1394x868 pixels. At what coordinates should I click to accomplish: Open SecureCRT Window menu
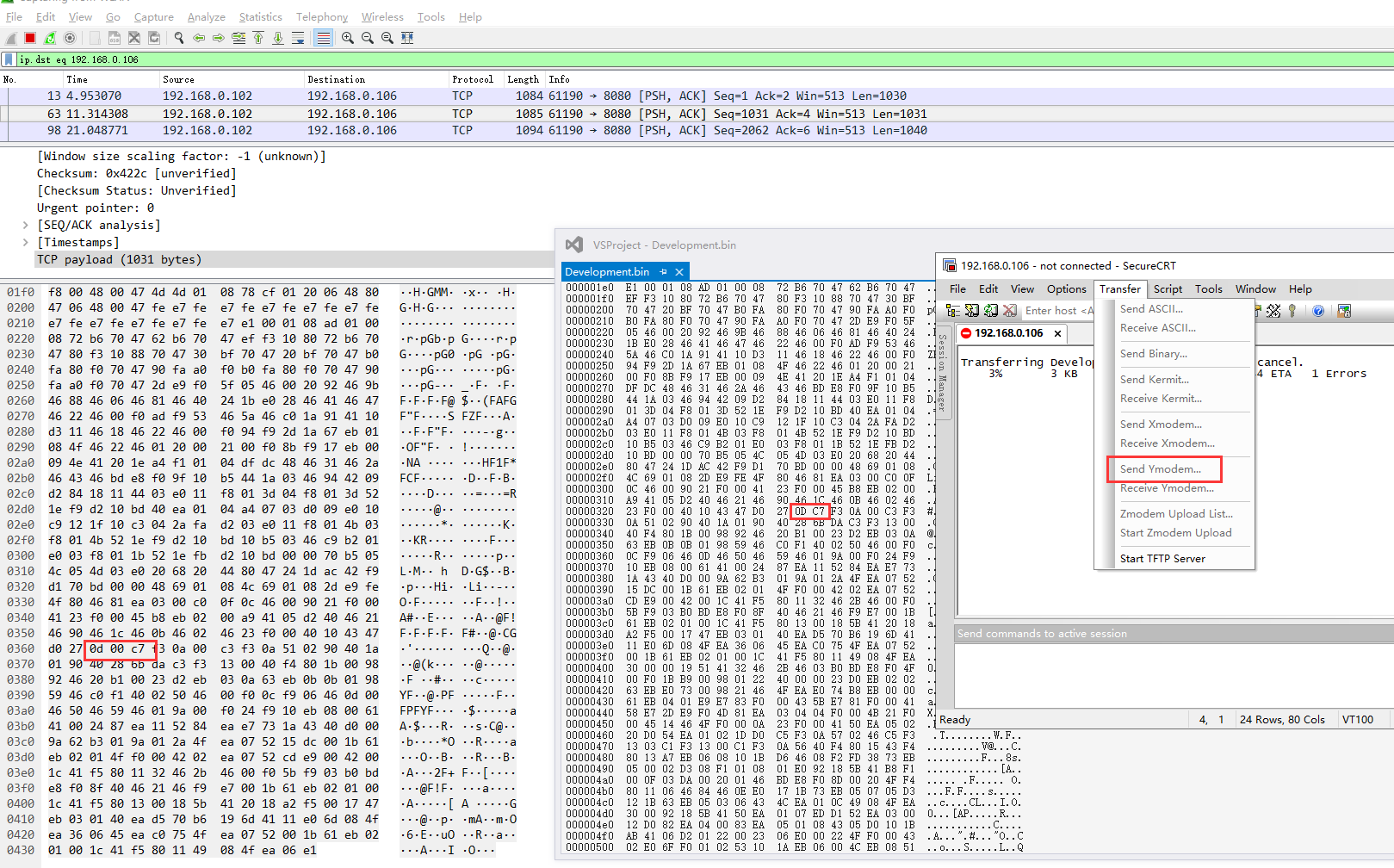[x=1255, y=289]
